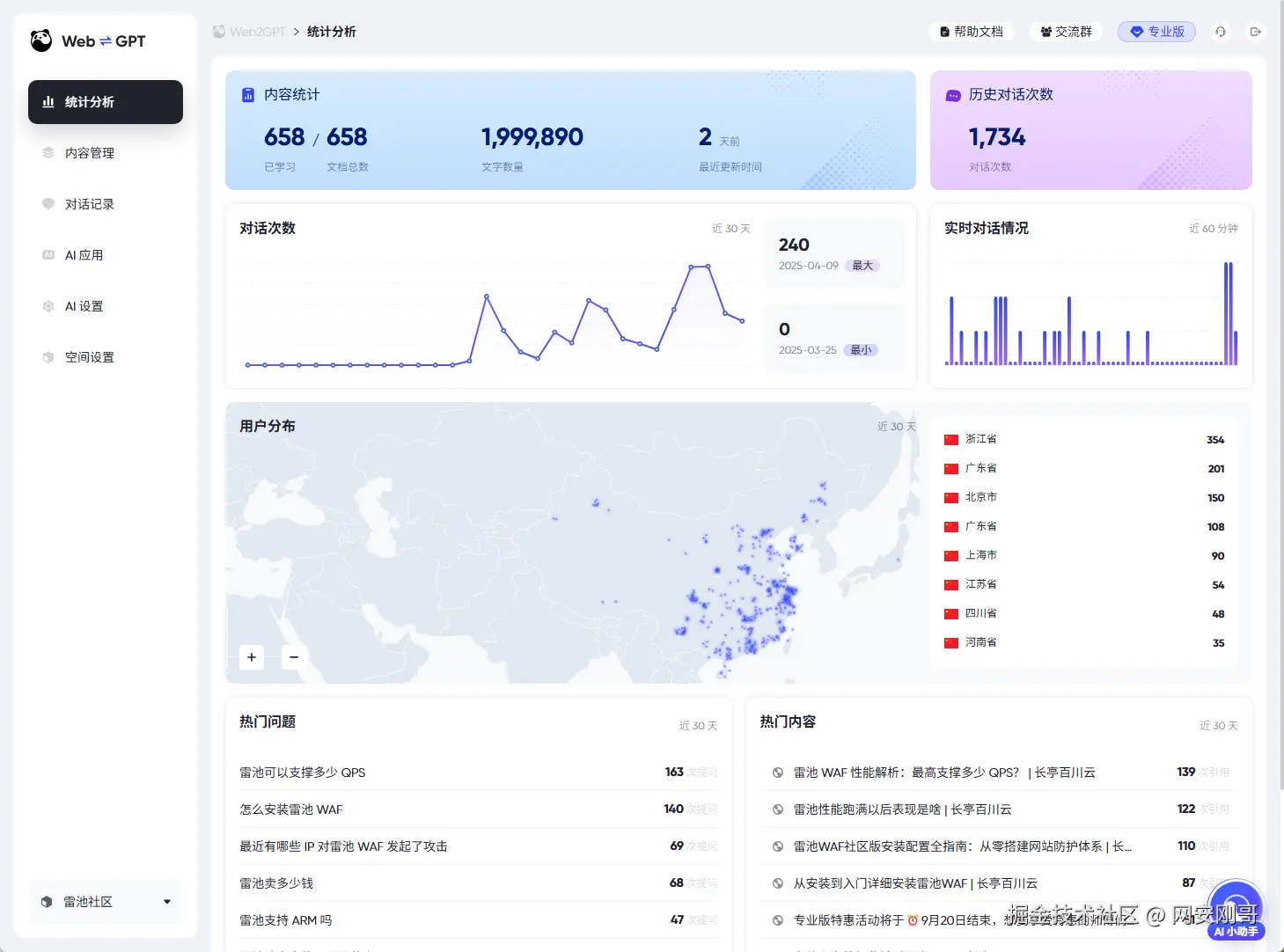Zoom out on the user map
Viewport: 1284px width, 952px height.
point(294,657)
